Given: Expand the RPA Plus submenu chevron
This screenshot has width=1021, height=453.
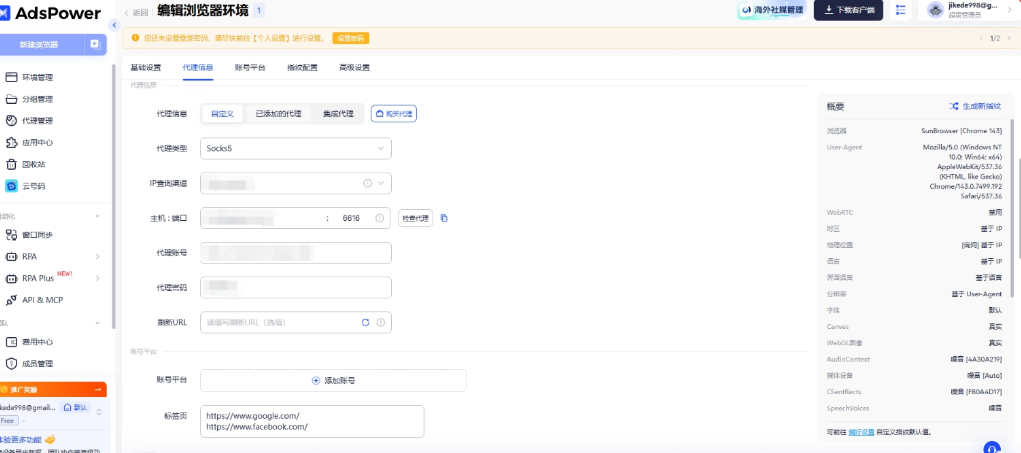Looking at the screenshot, I should 98,279.
